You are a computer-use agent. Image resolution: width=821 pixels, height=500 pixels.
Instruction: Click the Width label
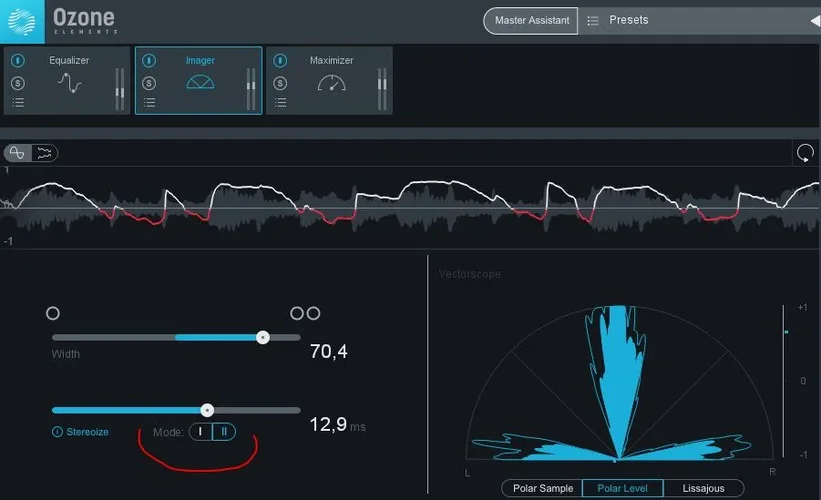[x=66, y=354]
